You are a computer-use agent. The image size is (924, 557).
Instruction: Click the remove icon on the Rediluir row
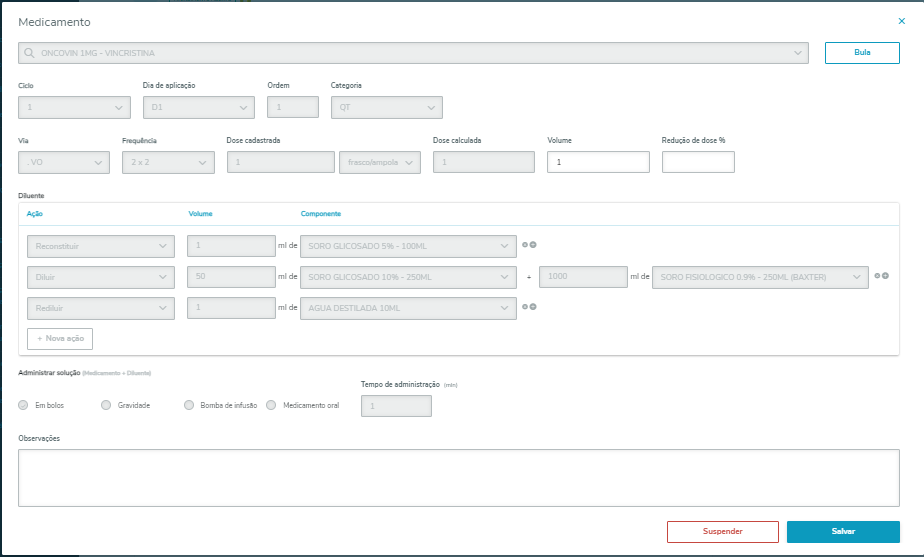pyautogui.click(x=524, y=306)
